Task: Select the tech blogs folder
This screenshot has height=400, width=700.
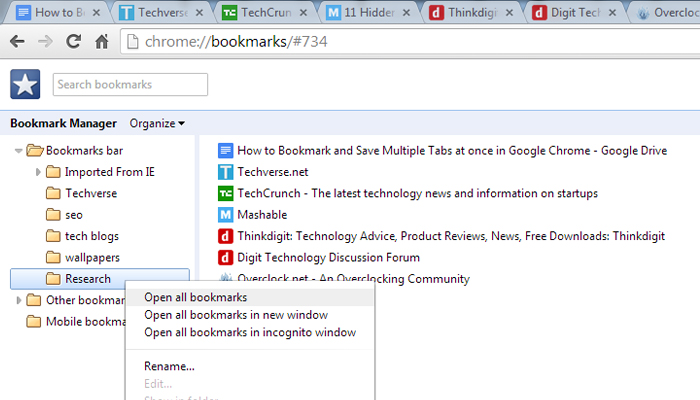Action: 92,236
